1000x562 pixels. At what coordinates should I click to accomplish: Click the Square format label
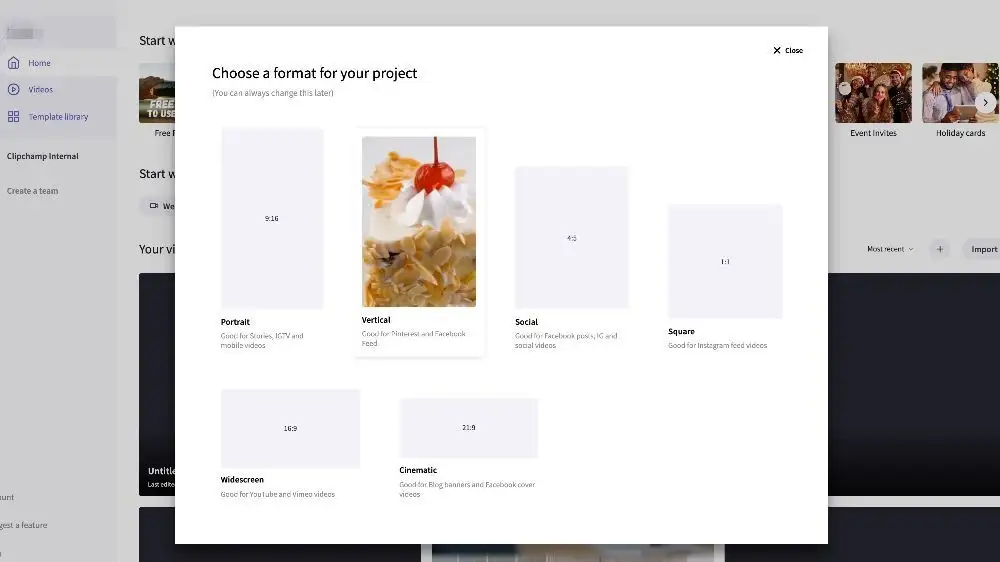681,332
